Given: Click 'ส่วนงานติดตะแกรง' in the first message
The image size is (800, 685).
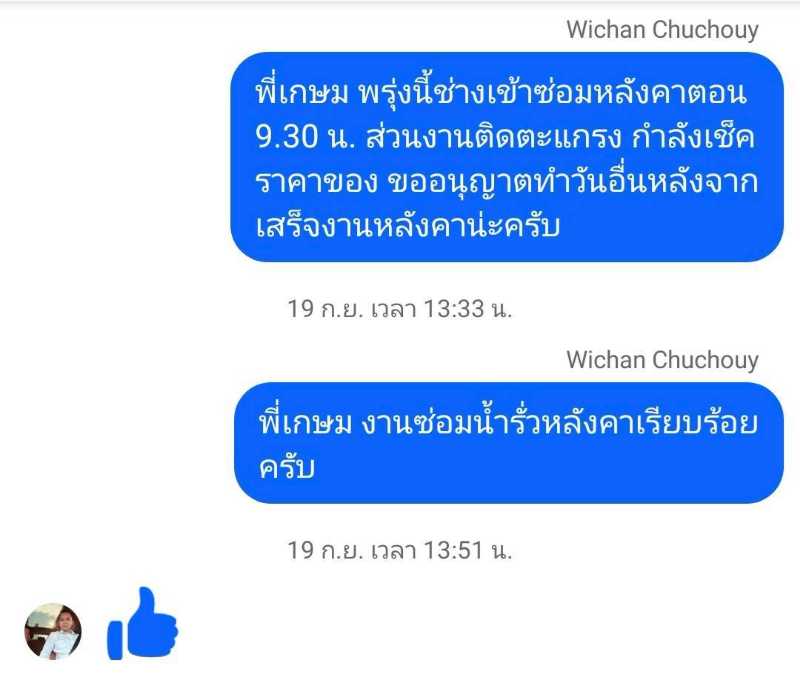Looking at the screenshot, I should [494, 137].
